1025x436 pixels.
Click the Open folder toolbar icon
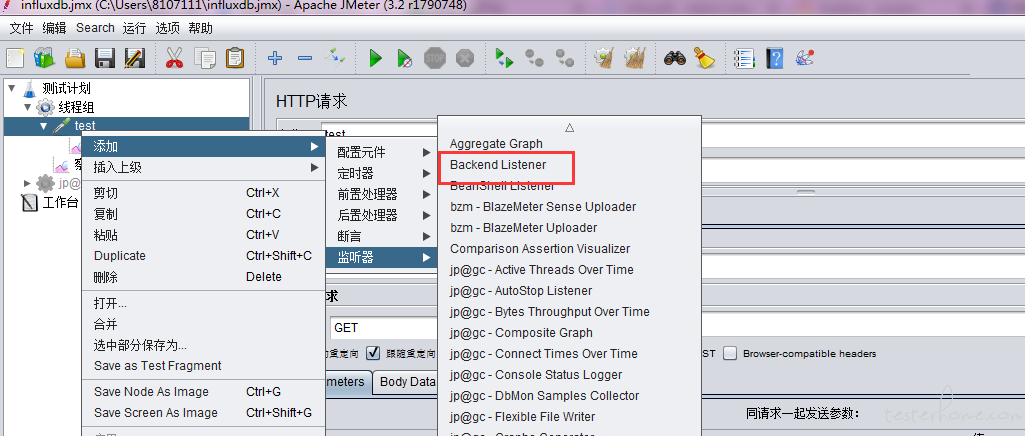pos(75,59)
